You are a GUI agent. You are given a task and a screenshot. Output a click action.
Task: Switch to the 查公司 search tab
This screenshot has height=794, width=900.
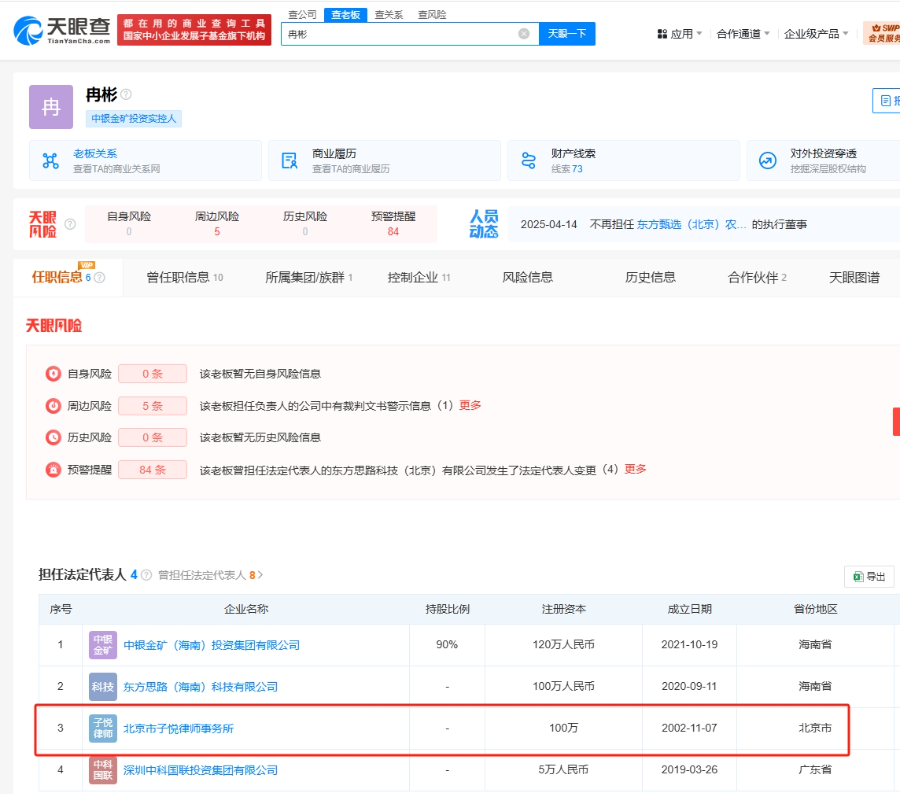pos(302,14)
